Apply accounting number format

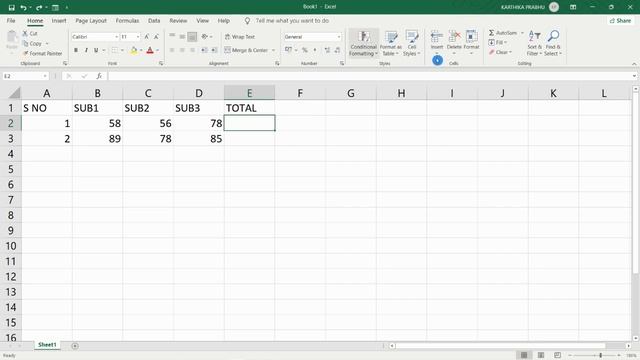click(x=289, y=50)
